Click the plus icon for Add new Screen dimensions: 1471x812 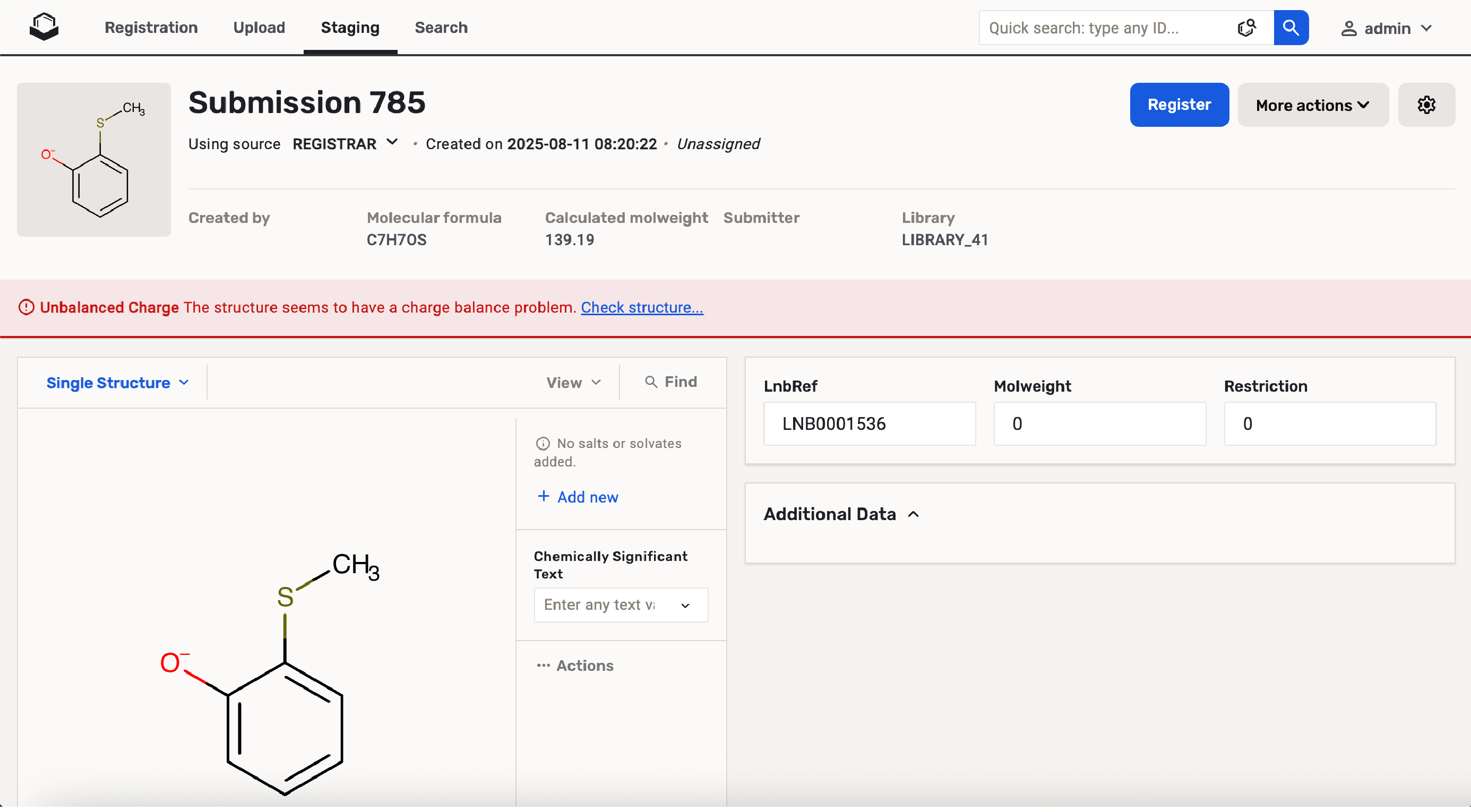543,496
